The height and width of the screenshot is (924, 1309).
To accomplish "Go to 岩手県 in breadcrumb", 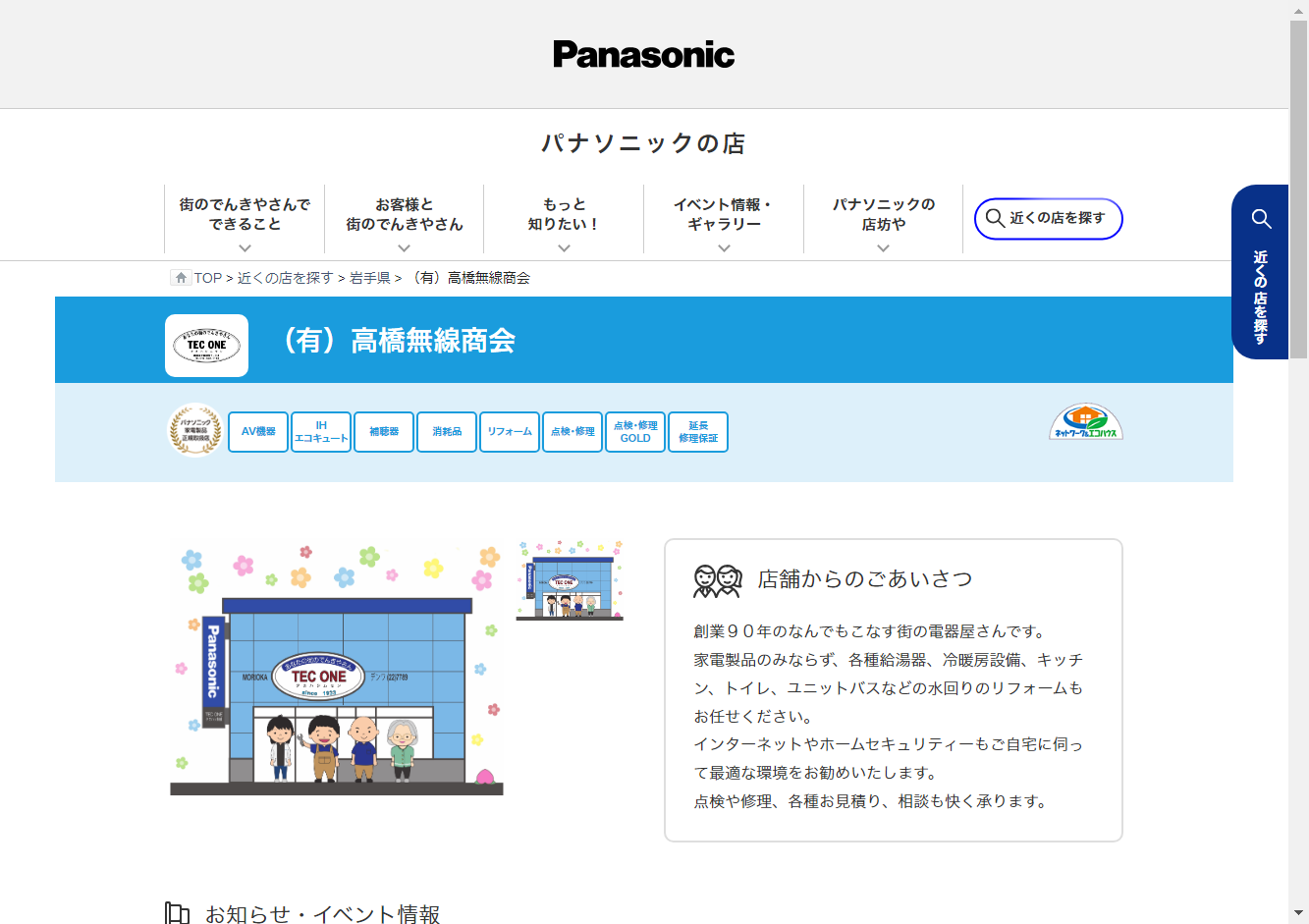I will coord(370,278).
